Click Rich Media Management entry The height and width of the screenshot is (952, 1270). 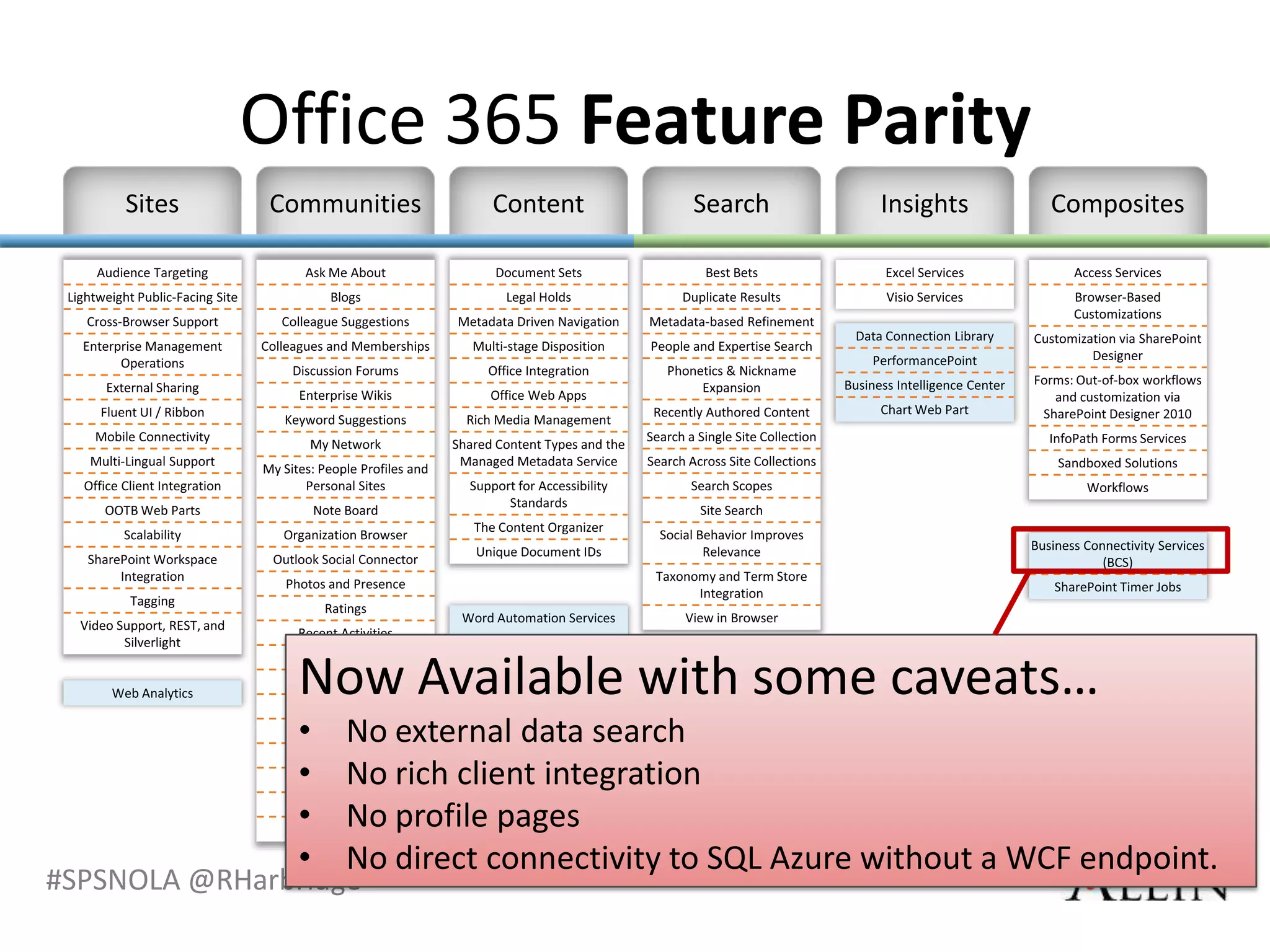[538, 420]
